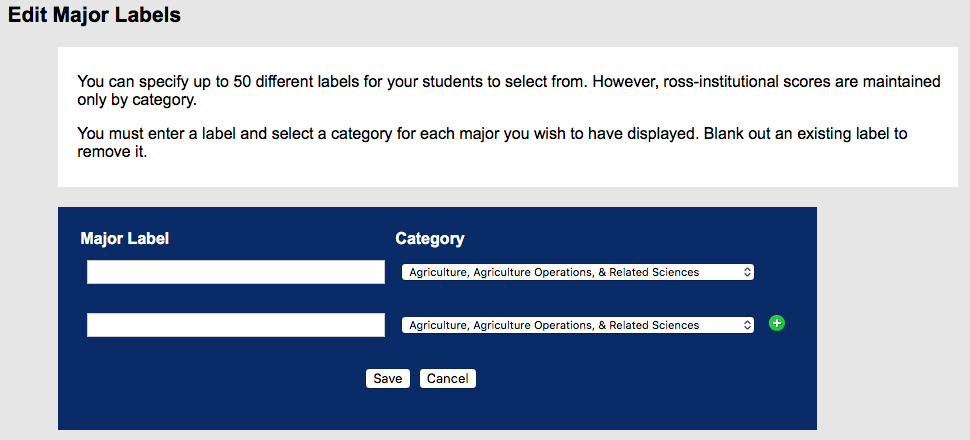Focus the first Major Label text field

coord(236,272)
